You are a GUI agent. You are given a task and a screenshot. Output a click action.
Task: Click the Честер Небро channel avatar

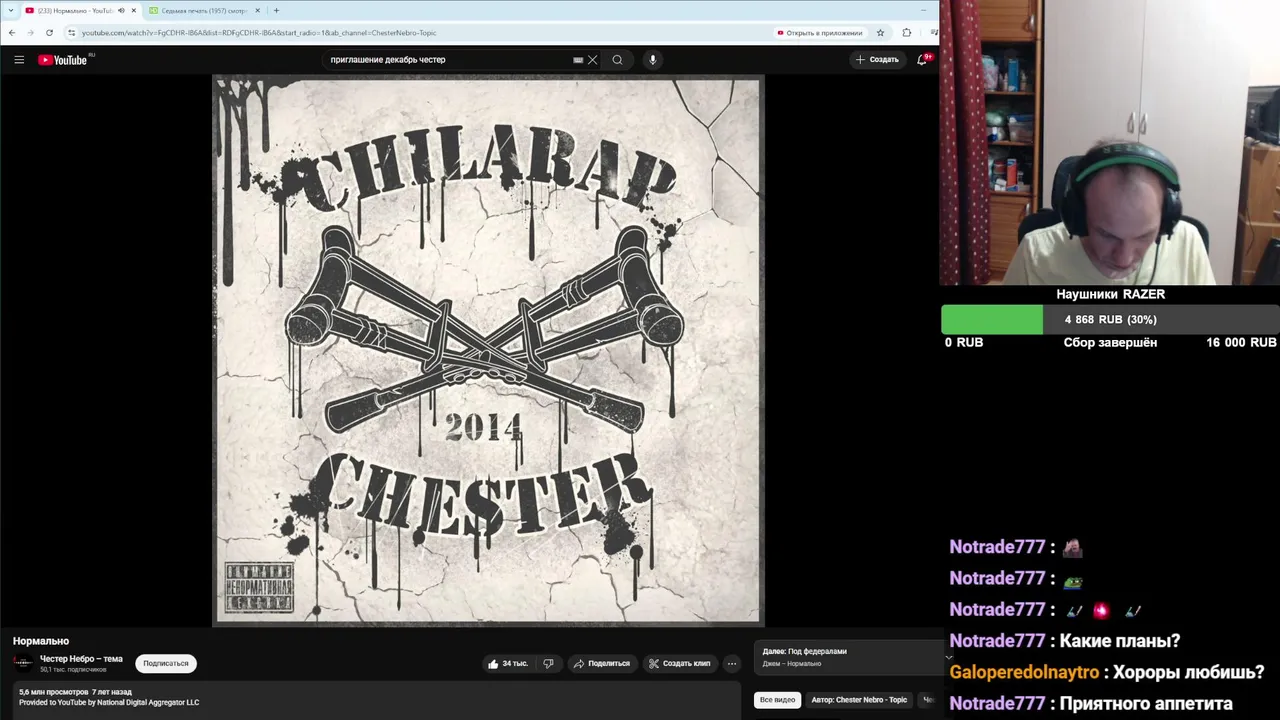[23, 663]
